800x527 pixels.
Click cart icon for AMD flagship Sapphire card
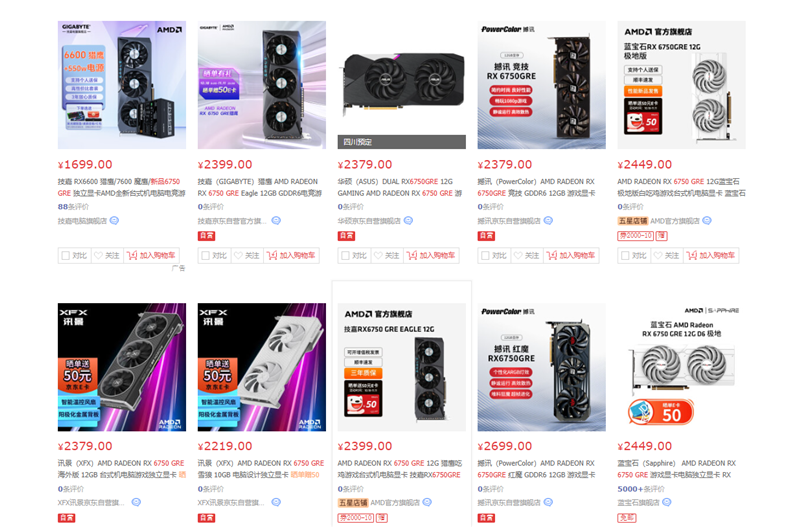tap(692, 255)
